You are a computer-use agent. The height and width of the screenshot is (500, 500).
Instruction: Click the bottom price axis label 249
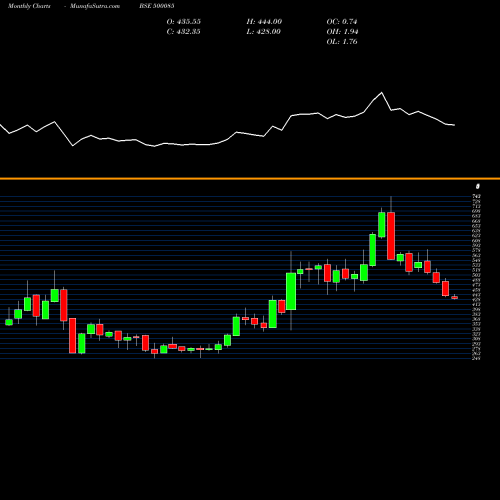click(476, 359)
